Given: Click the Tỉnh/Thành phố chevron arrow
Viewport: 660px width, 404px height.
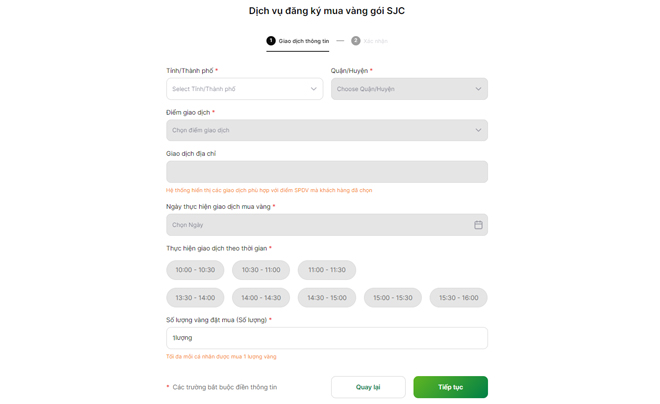Looking at the screenshot, I should coord(313,89).
